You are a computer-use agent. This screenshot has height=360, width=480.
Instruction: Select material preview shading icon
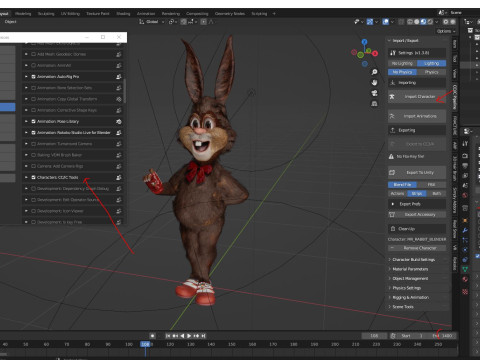tap(423, 22)
